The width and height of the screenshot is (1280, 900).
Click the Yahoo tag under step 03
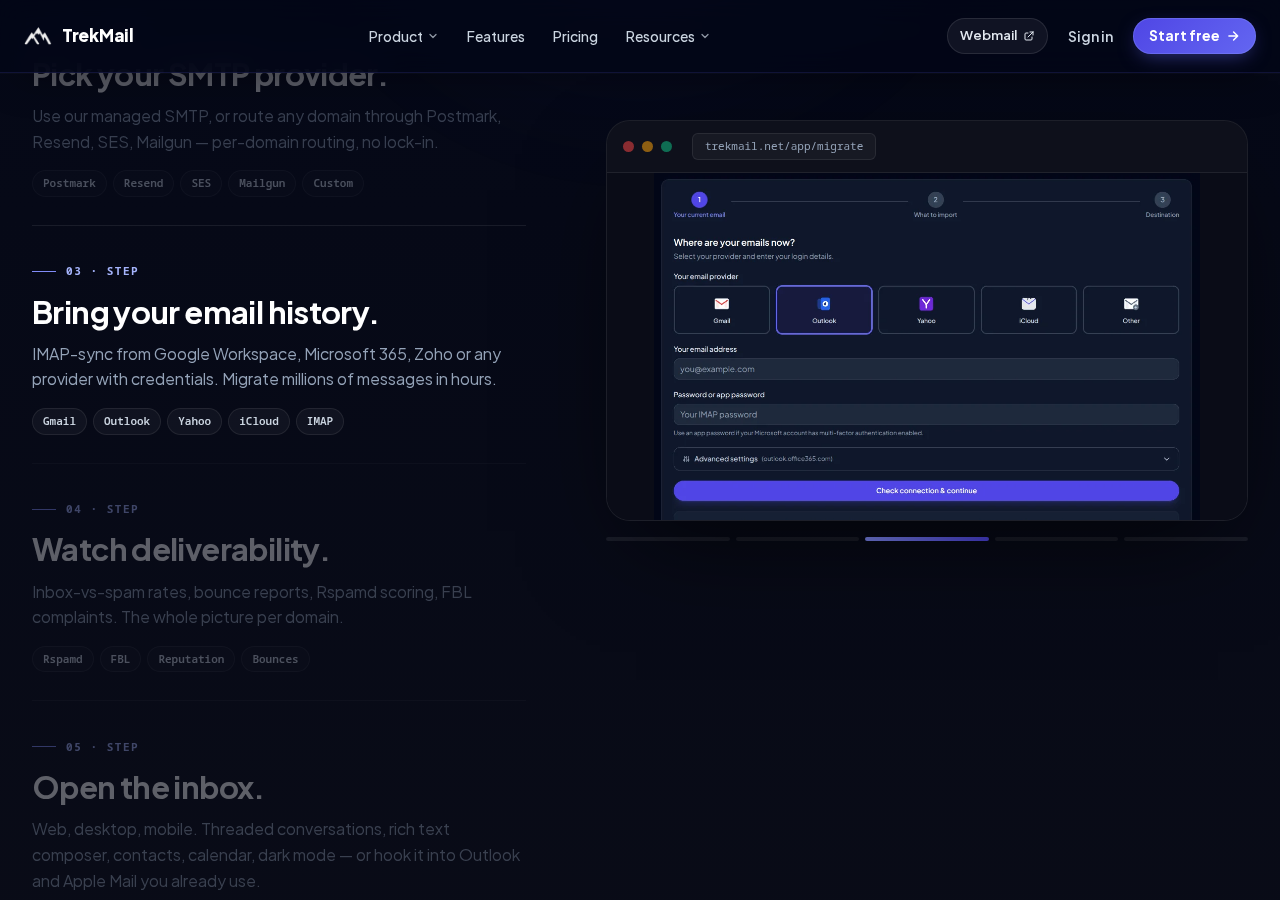(x=194, y=421)
